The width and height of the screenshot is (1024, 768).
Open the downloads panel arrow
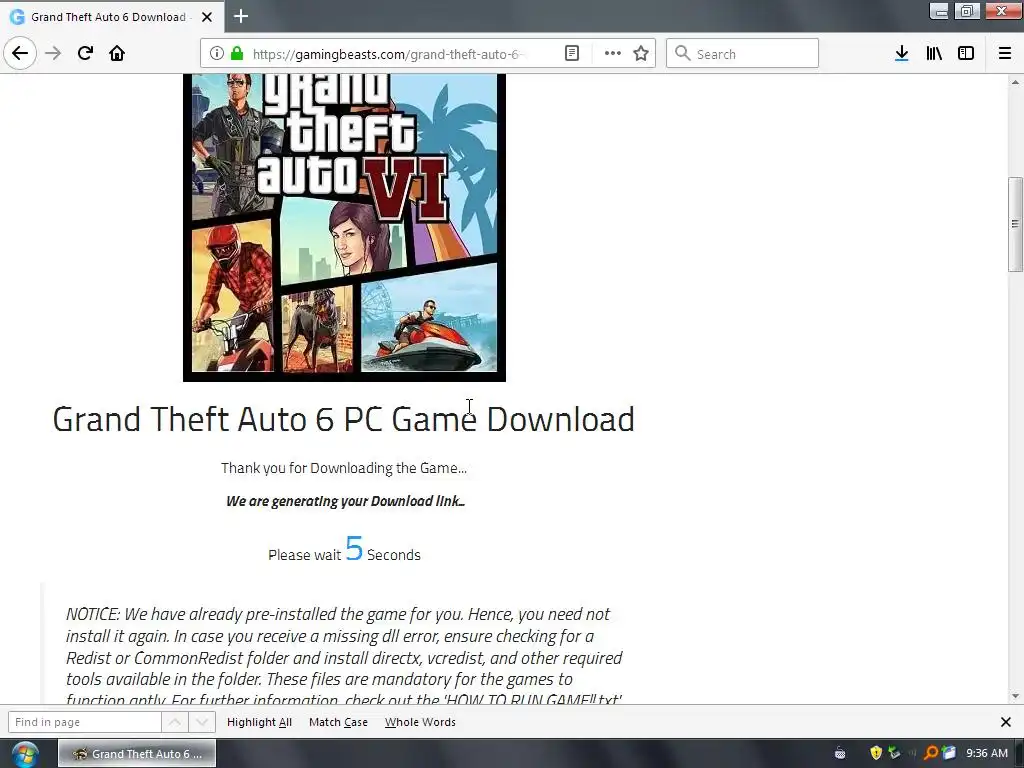pos(902,54)
